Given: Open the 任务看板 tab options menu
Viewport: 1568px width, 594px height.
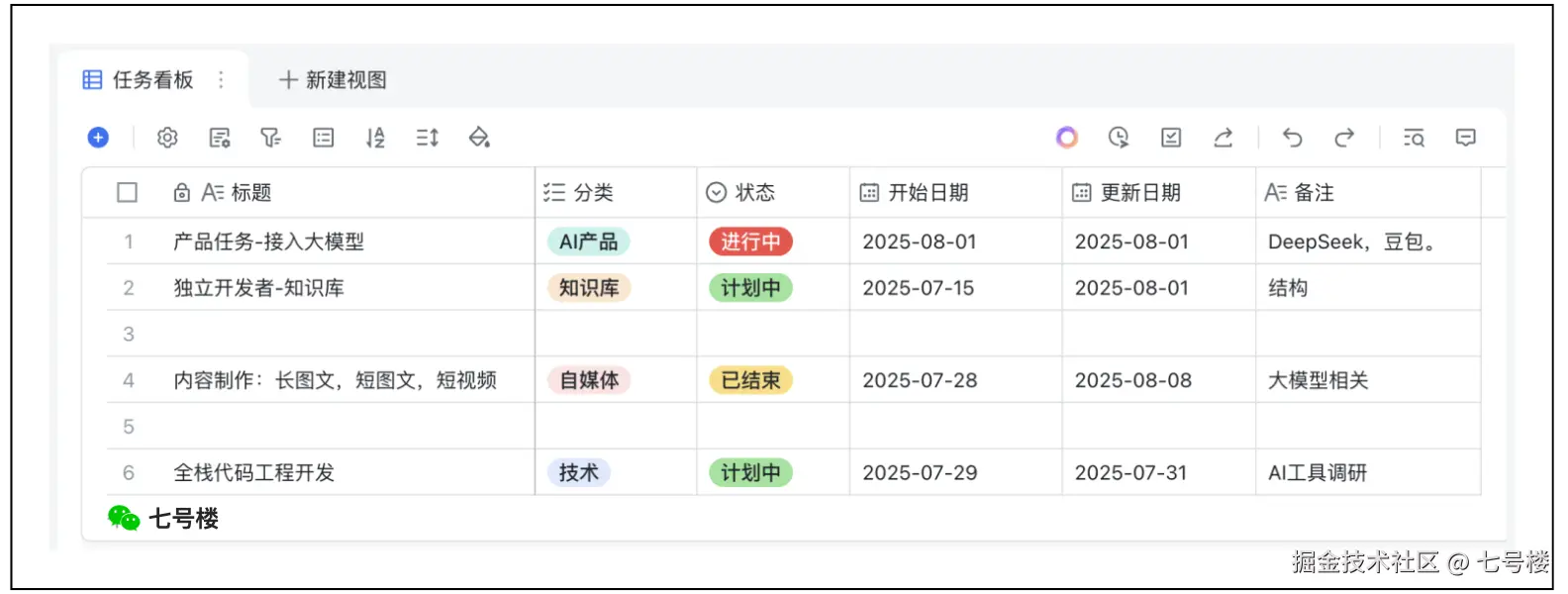Looking at the screenshot, I should (x=221, y=80).
